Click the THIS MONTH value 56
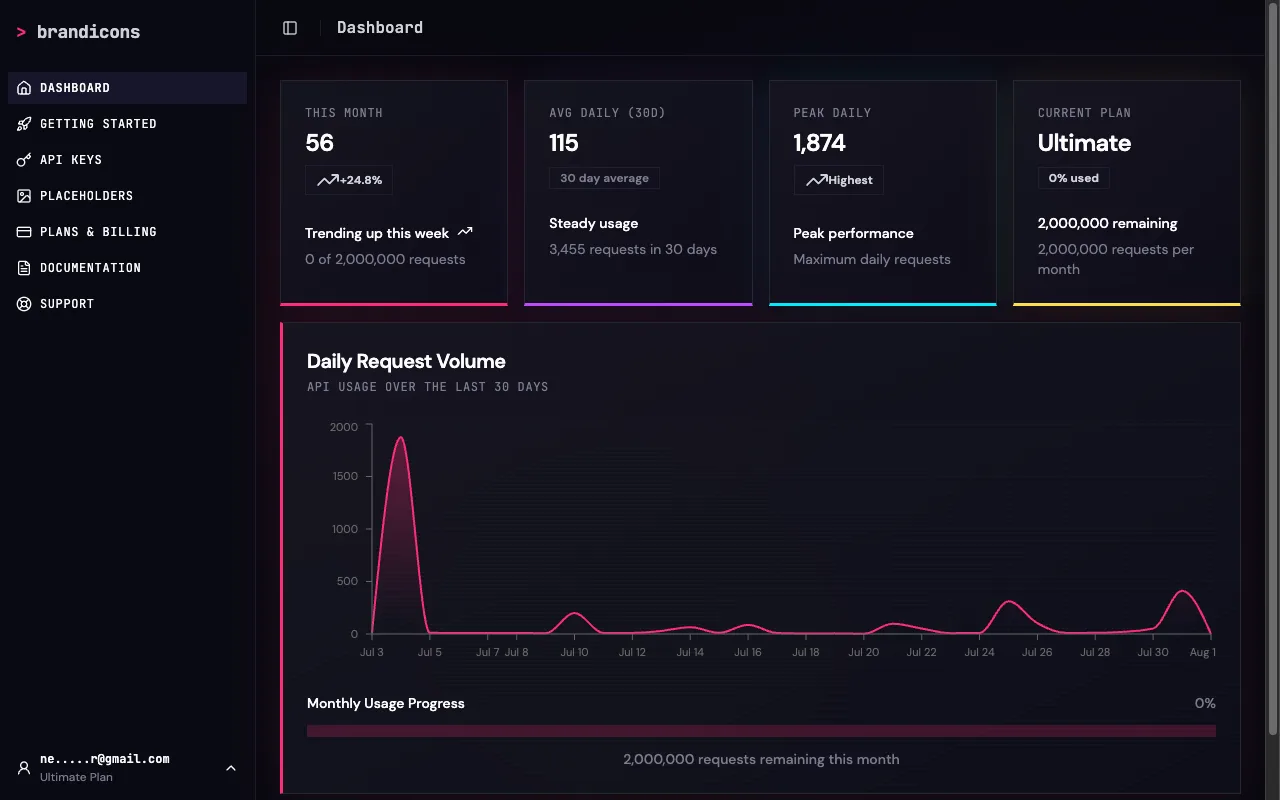1280x800 pixels. [x=319, y=143]
